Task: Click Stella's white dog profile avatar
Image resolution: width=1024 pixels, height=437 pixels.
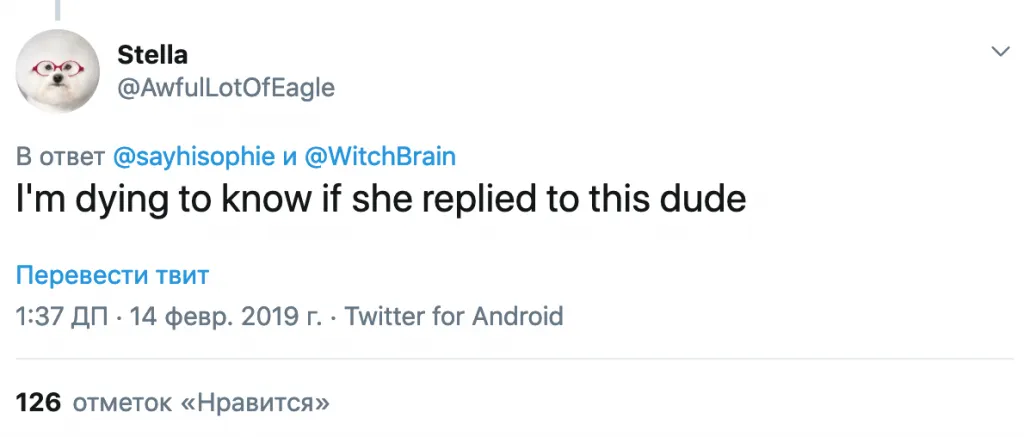Action: pos(59,71)
